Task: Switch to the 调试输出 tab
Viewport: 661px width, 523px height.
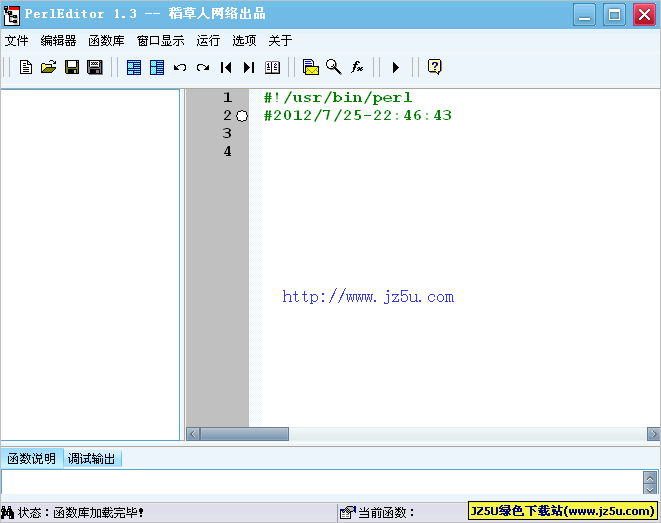Action: pos(91,459)
